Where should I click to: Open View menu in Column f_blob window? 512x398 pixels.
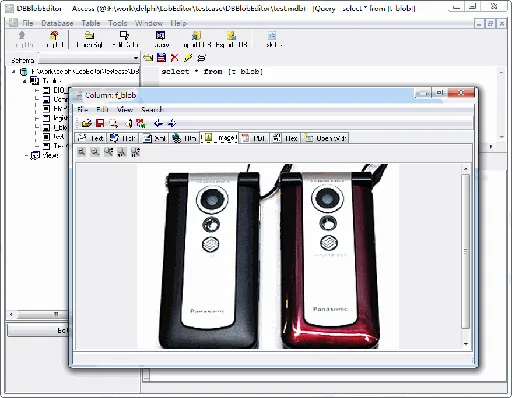pyautogui.click(x=125, y=109)
